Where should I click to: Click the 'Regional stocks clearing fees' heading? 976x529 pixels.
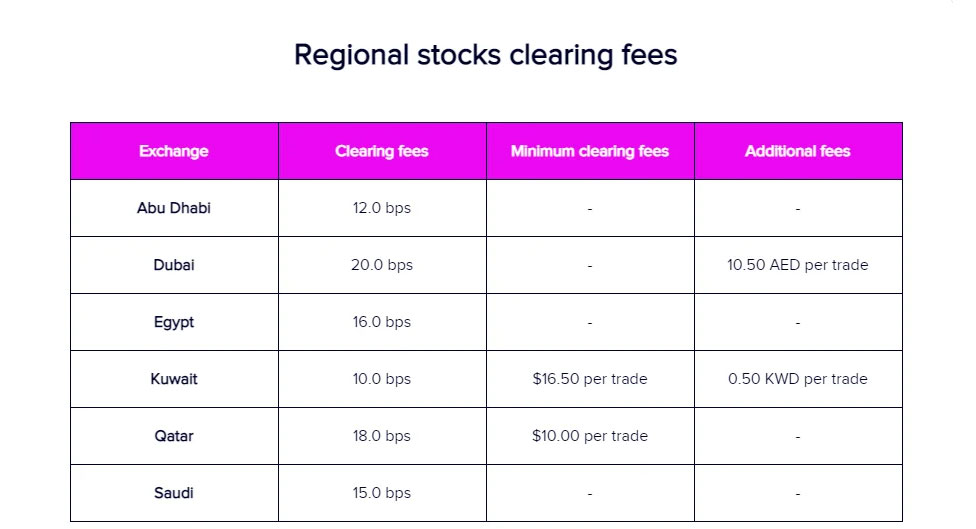click(x=486, y=54)
